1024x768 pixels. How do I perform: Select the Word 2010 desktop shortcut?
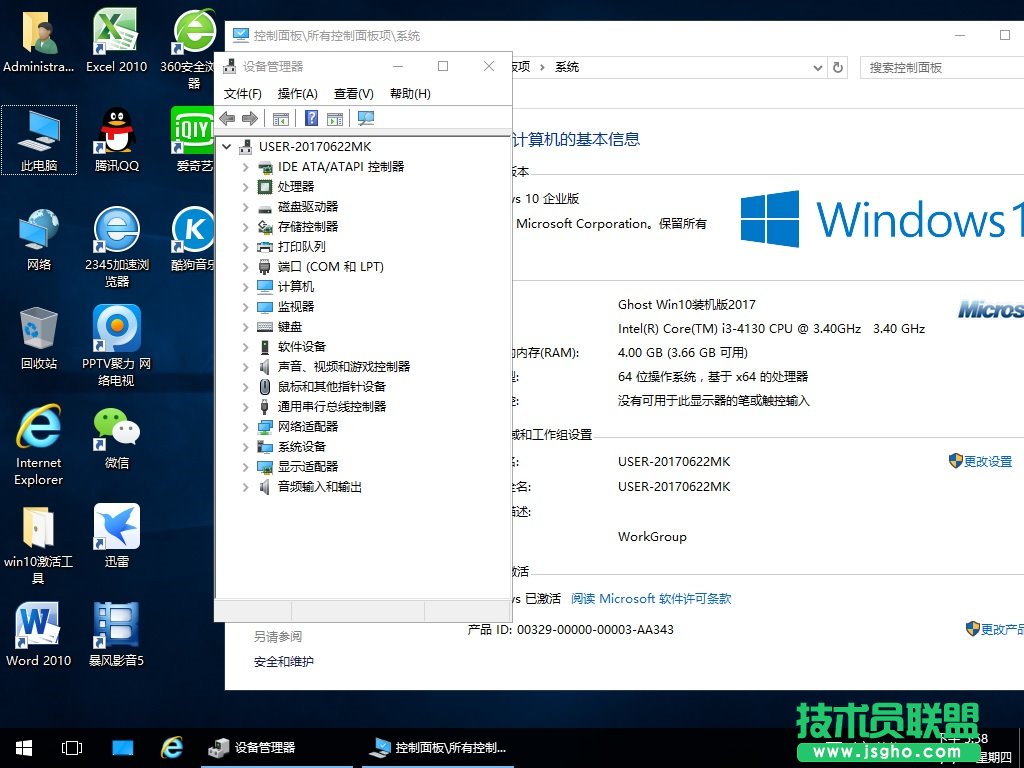[x=39, y=635]
